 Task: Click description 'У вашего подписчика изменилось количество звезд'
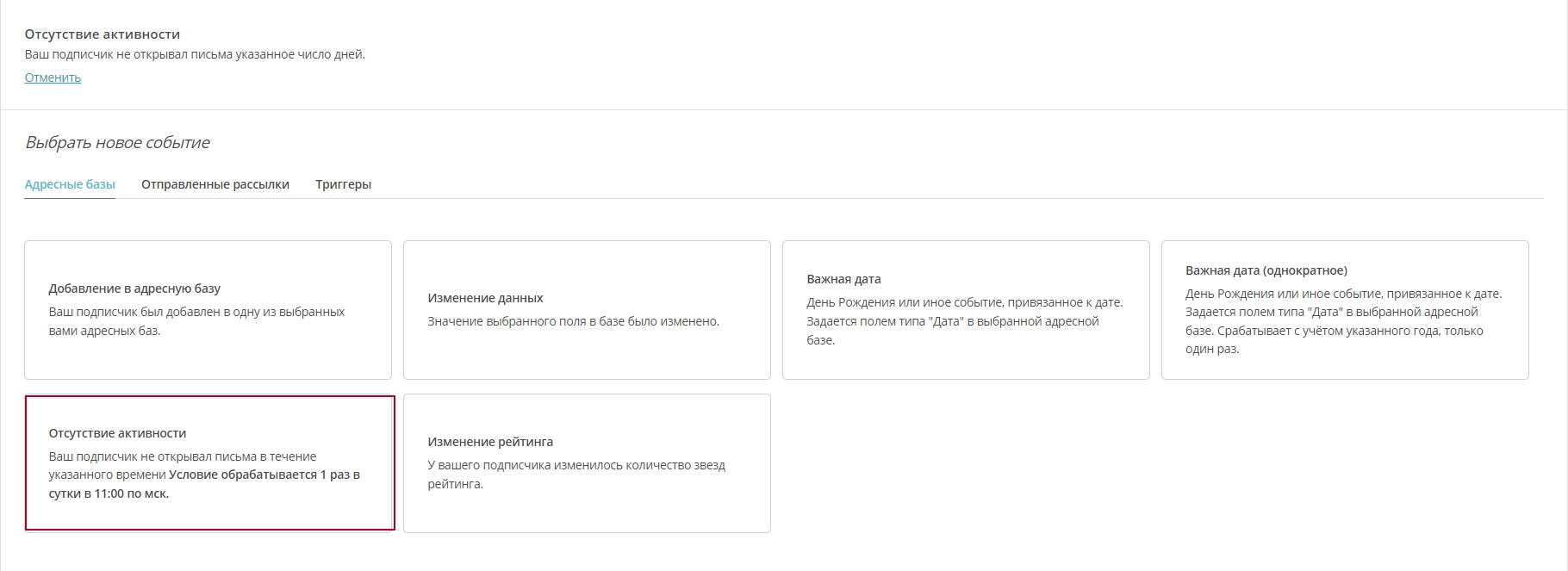[x=576, y=475]
